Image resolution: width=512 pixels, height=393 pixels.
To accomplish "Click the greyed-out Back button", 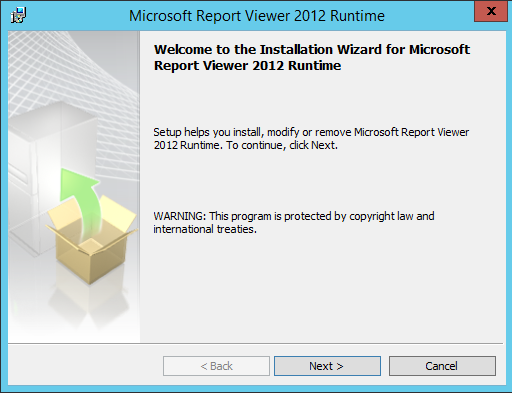I will (x=216, y=366).
